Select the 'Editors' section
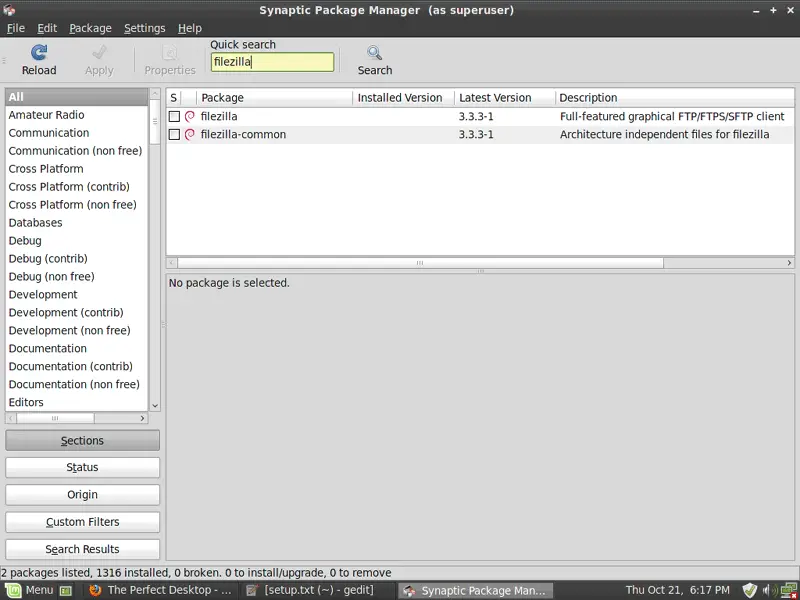Screen dimensions: 800x600 pyautogui.click(x=77, y=402)
